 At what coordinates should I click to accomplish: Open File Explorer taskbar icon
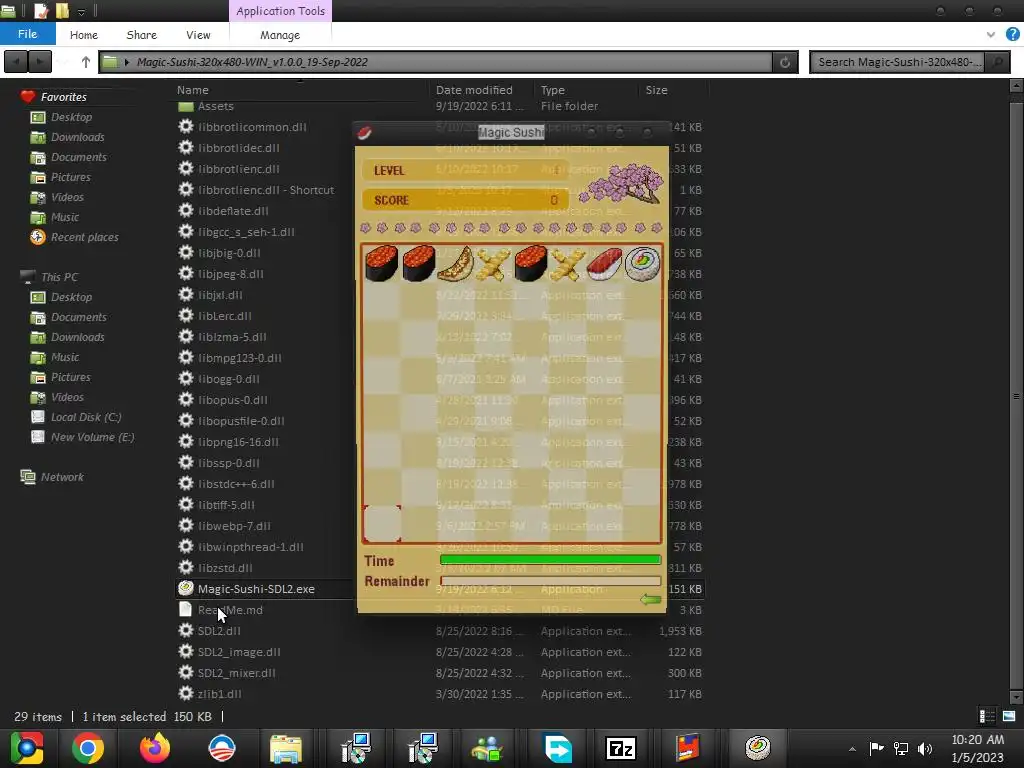(x=286, y=748)
